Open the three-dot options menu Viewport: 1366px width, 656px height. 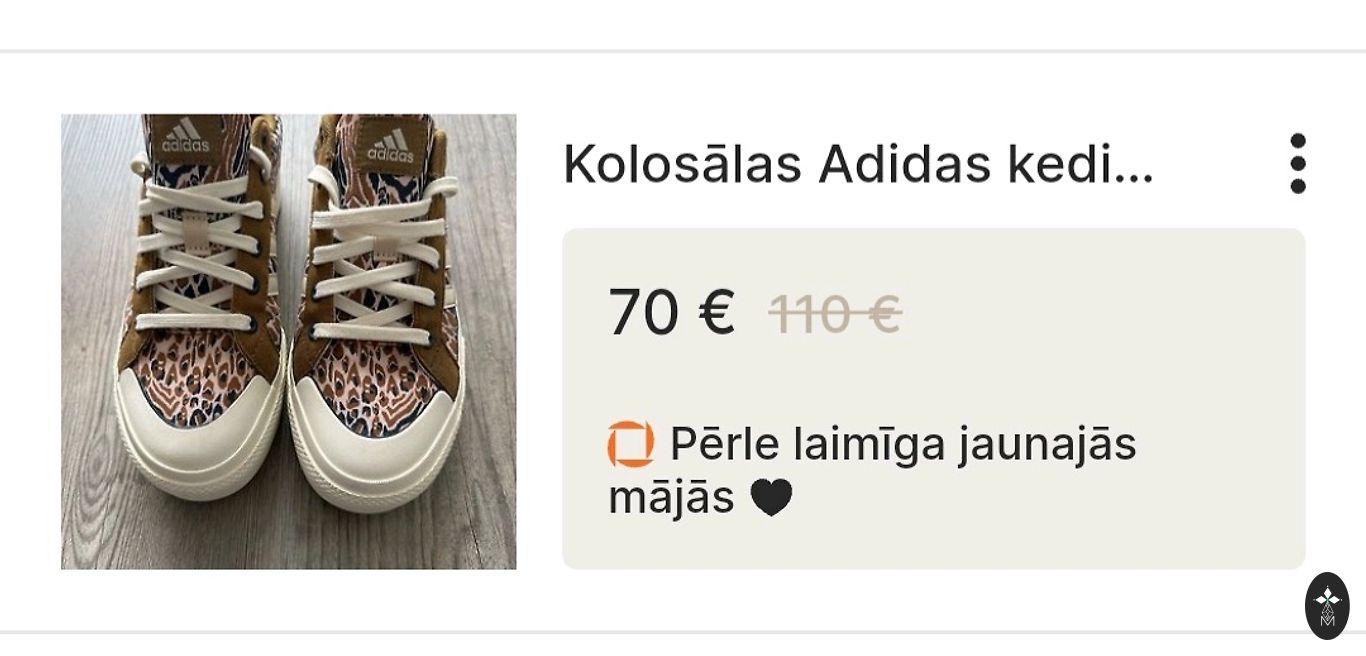click(1298, 163)
